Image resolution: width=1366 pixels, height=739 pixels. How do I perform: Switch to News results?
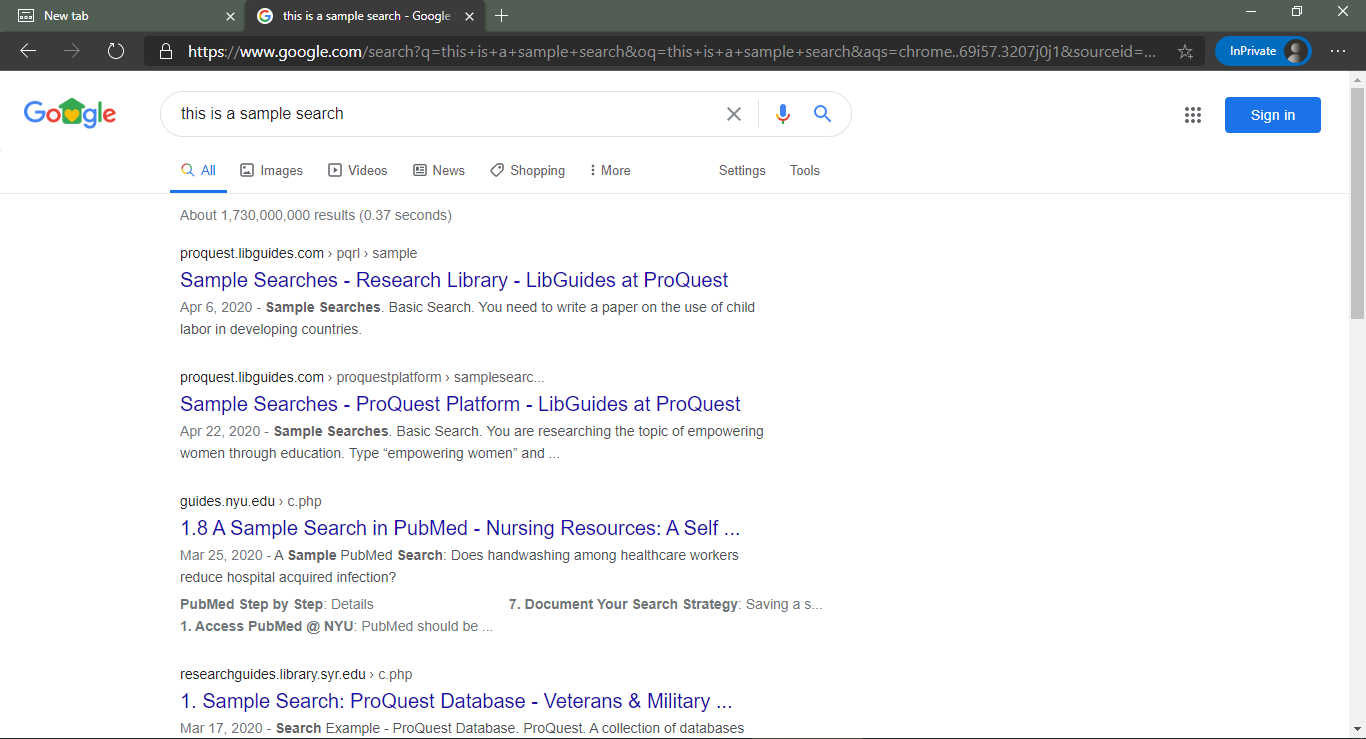click(x=439, y=171)
